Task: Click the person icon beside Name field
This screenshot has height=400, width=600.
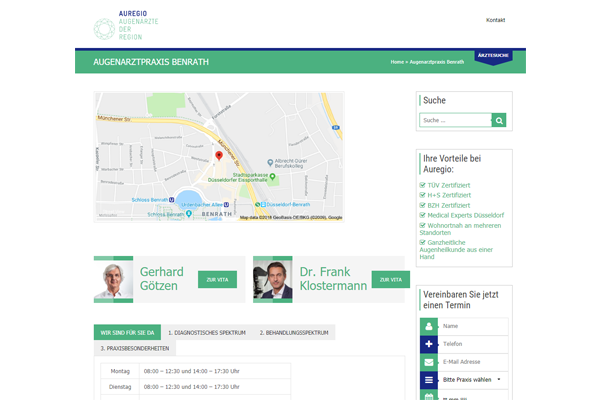Action: pos(429,326)
